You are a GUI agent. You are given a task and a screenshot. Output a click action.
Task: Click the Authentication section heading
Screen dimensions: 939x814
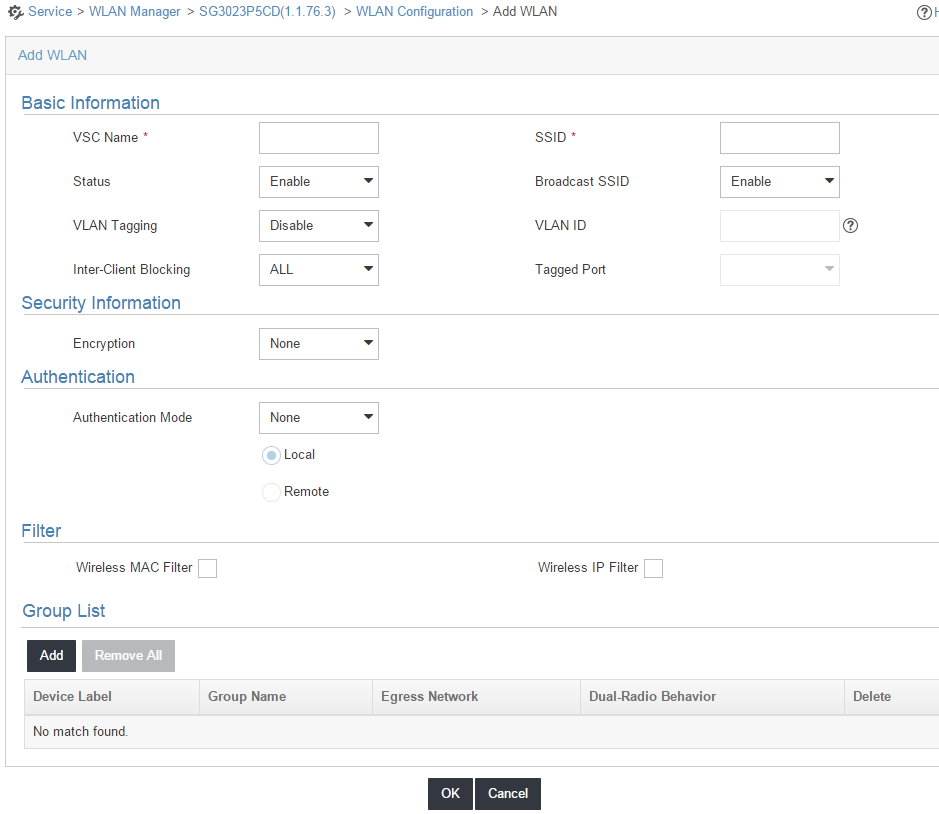pyautogui.click(x=78, y=377)
